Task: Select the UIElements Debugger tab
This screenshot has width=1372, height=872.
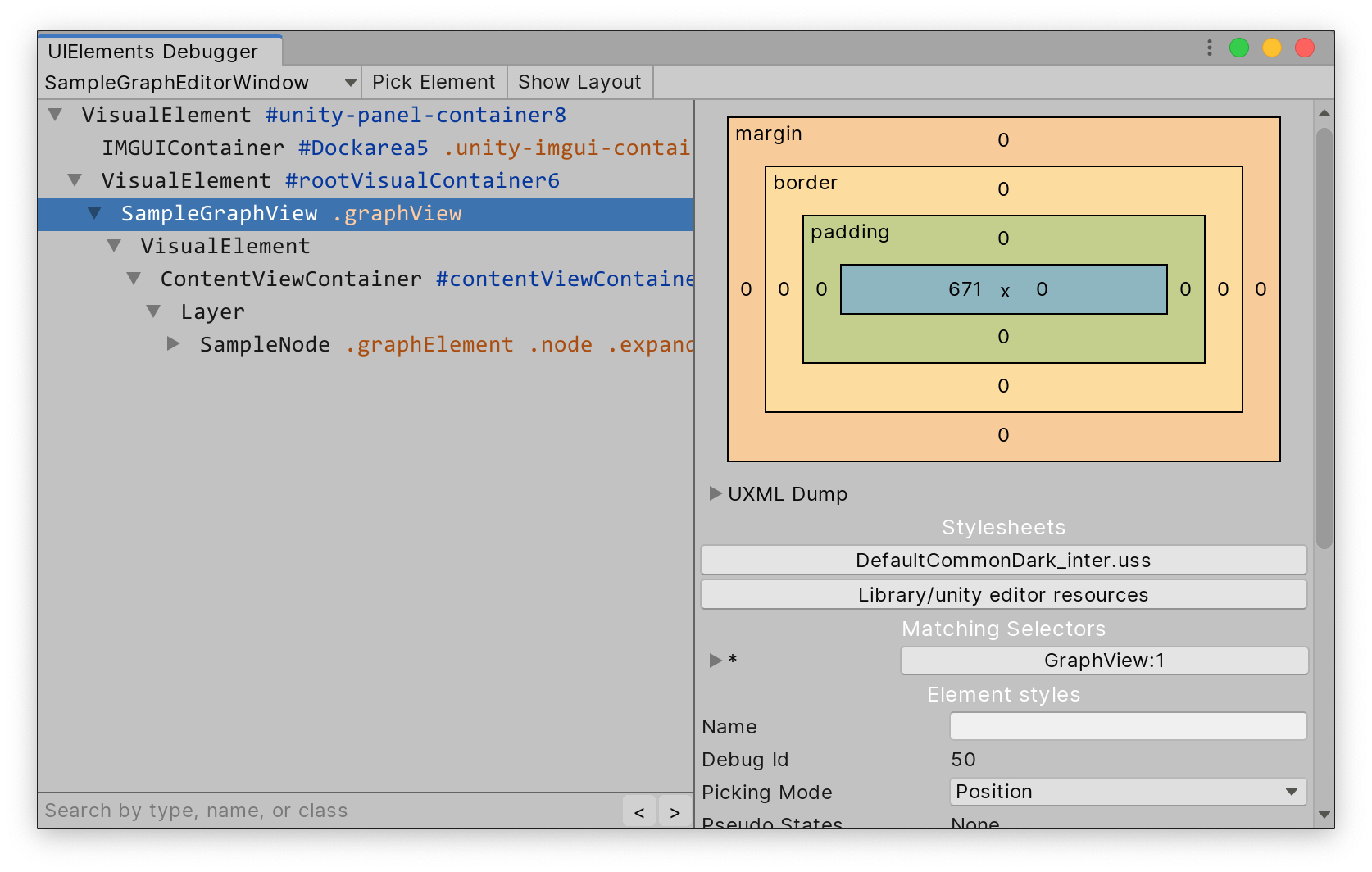Action: [153, 52]
